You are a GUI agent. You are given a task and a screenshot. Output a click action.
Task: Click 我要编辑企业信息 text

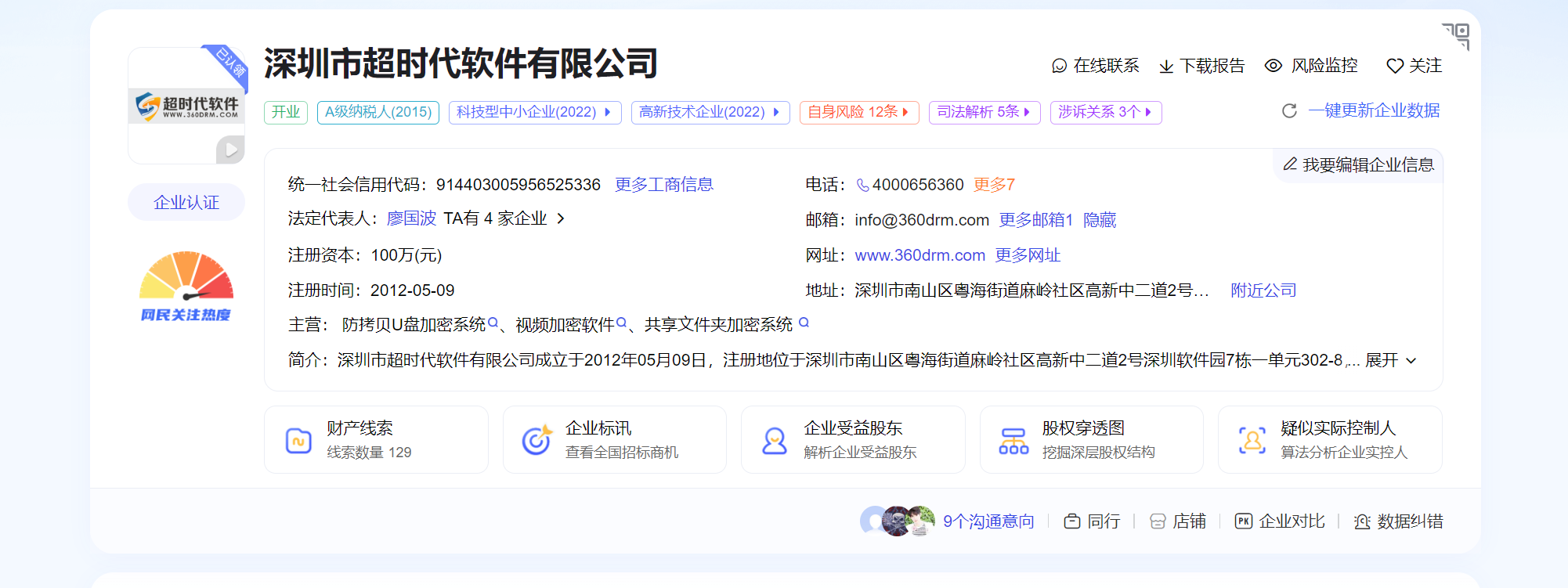pos(1368,164)
